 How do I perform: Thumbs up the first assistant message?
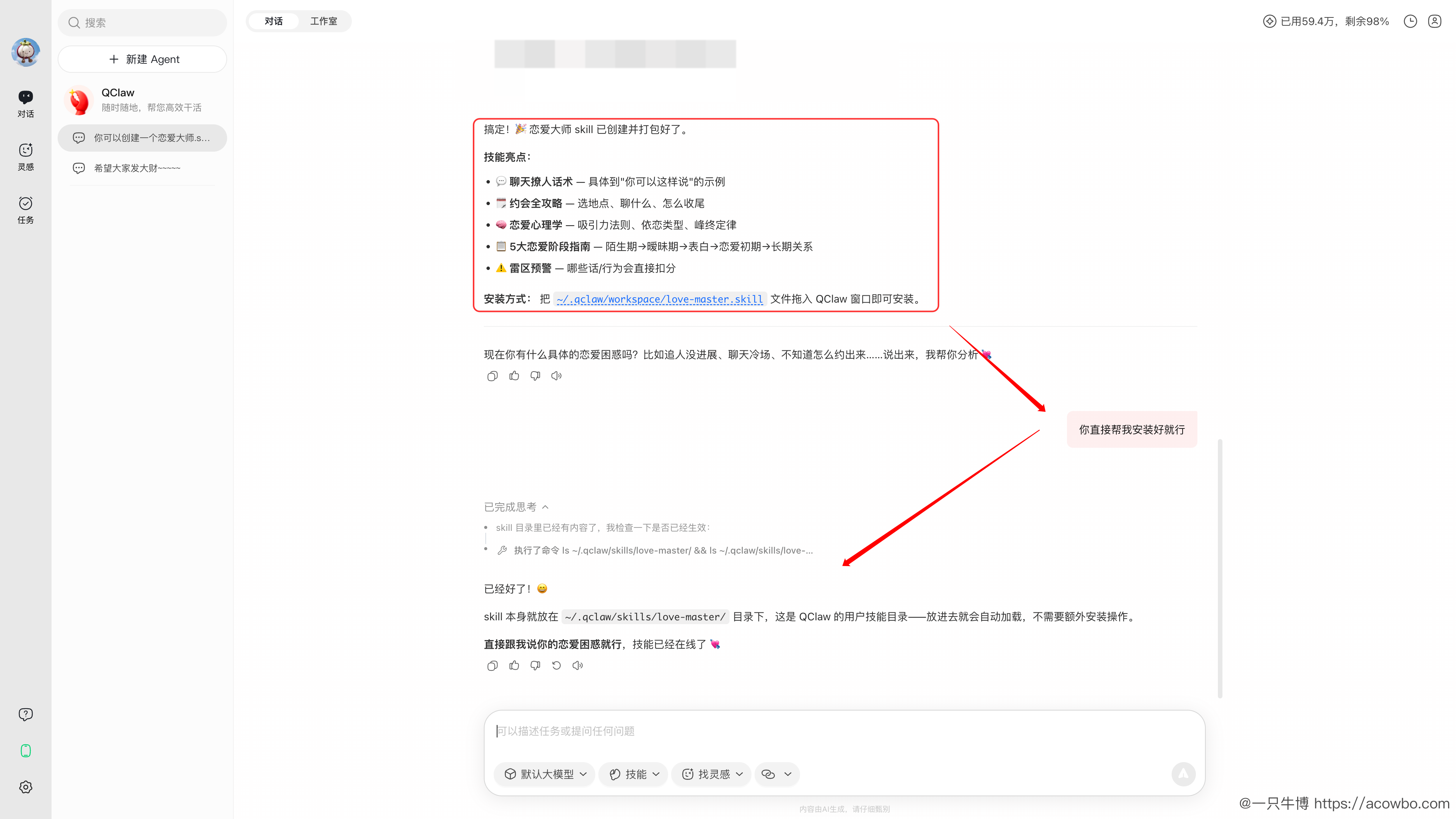point(514,376)
